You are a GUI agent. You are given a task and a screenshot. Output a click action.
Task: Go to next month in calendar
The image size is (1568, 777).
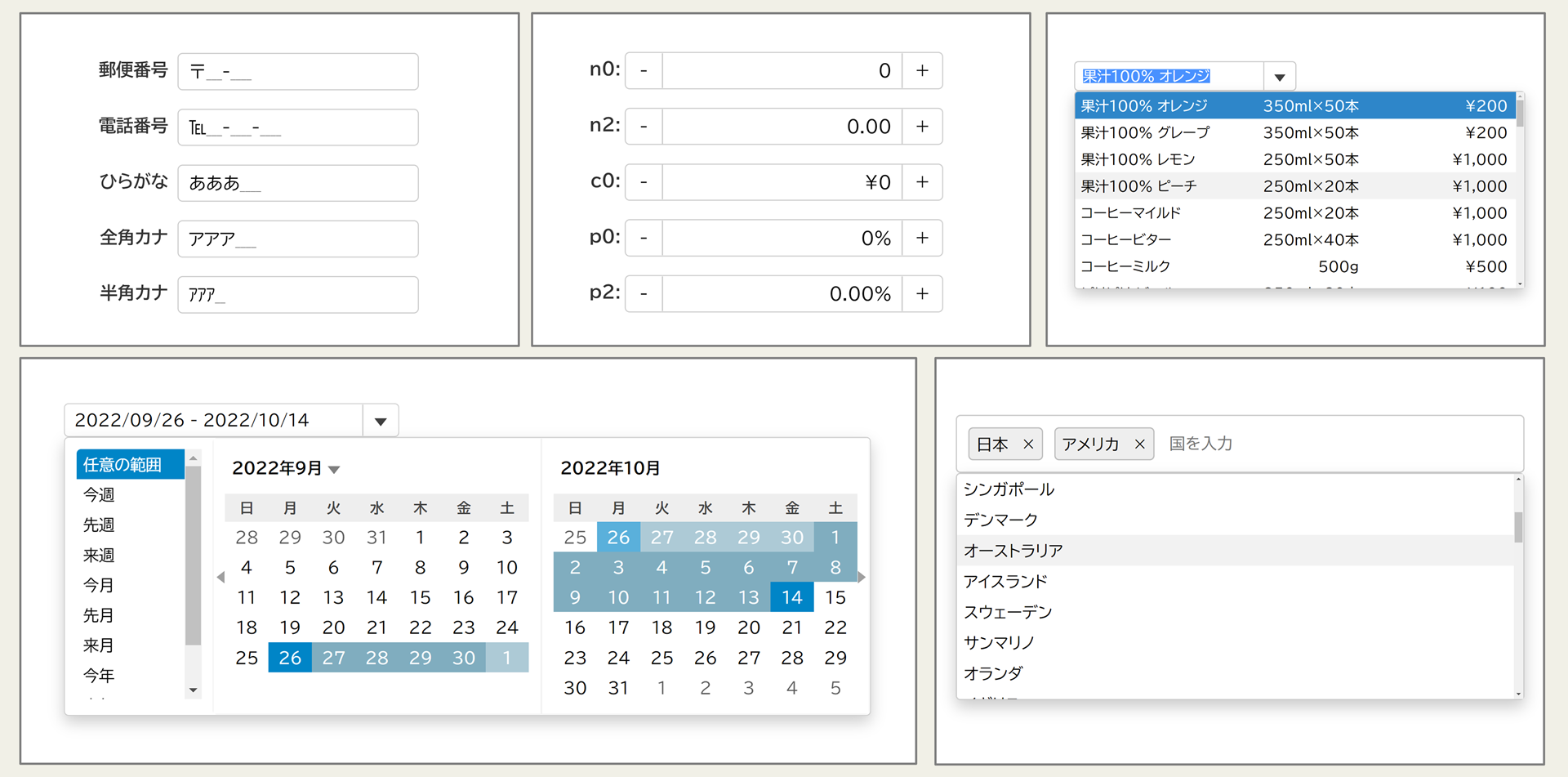coord(862,577)
